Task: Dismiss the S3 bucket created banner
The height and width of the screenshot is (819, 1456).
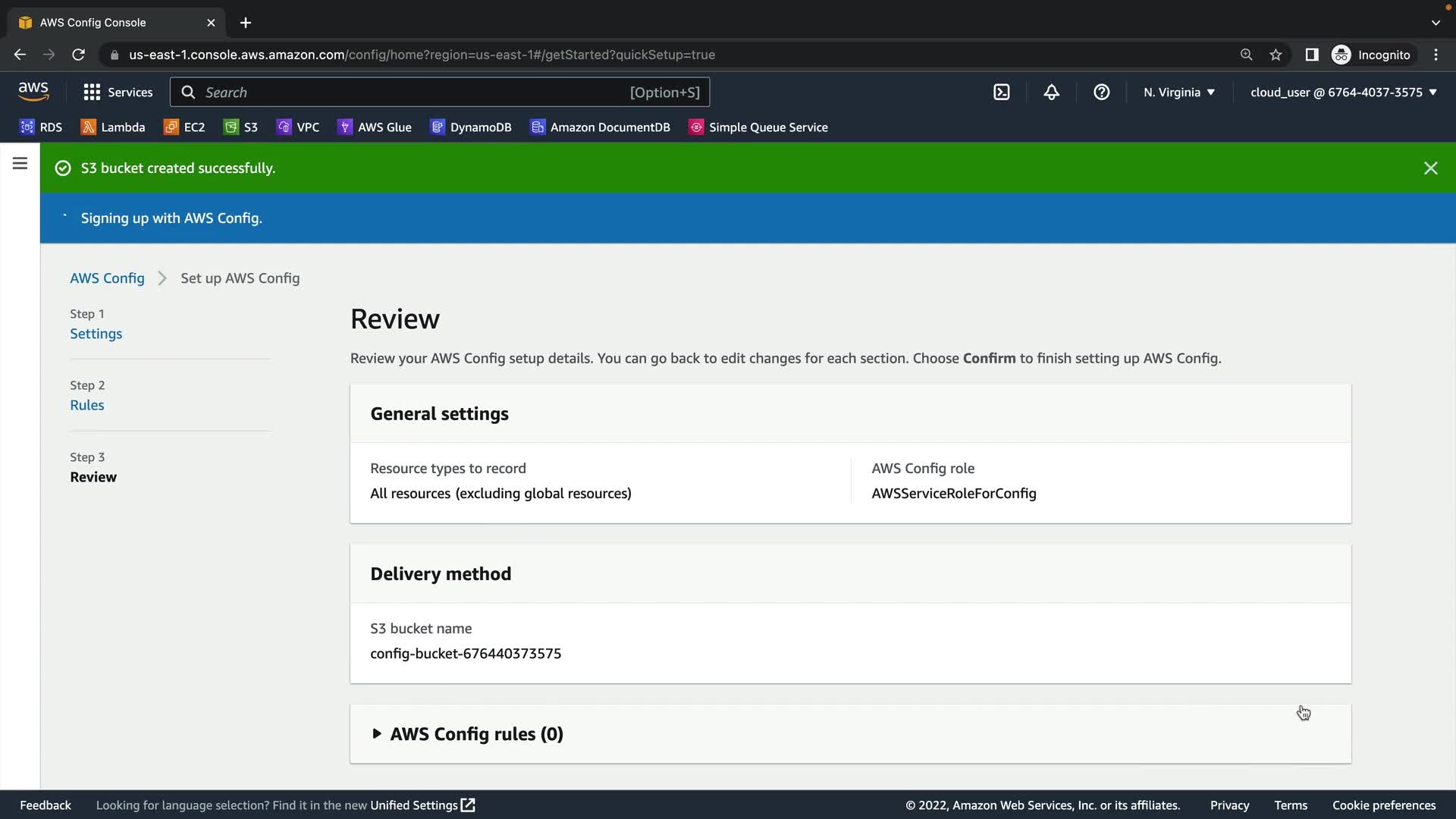Action: [x=1430, y=168]
